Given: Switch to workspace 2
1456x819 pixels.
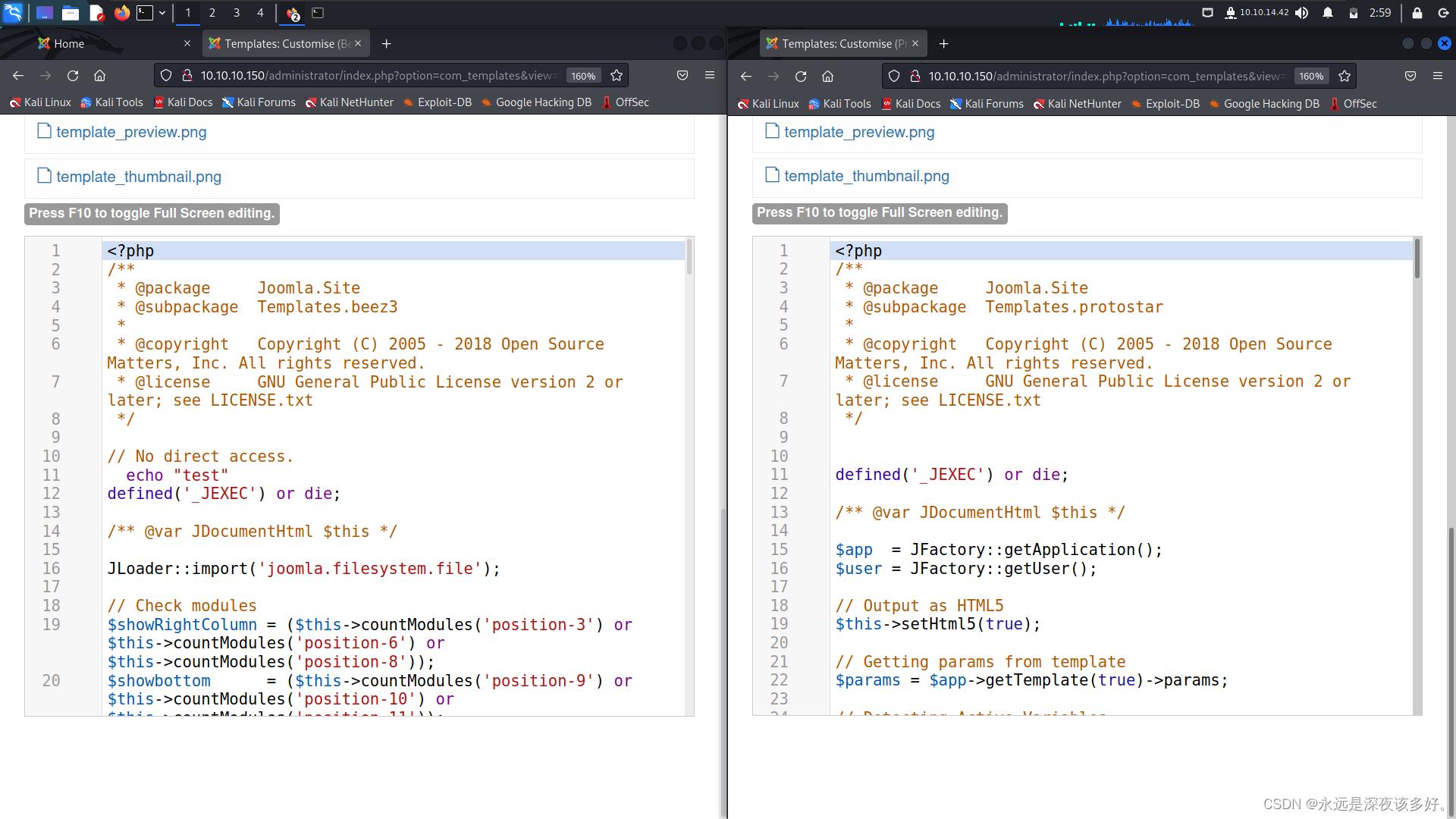Looking at the screenshot, I should 212,13.
